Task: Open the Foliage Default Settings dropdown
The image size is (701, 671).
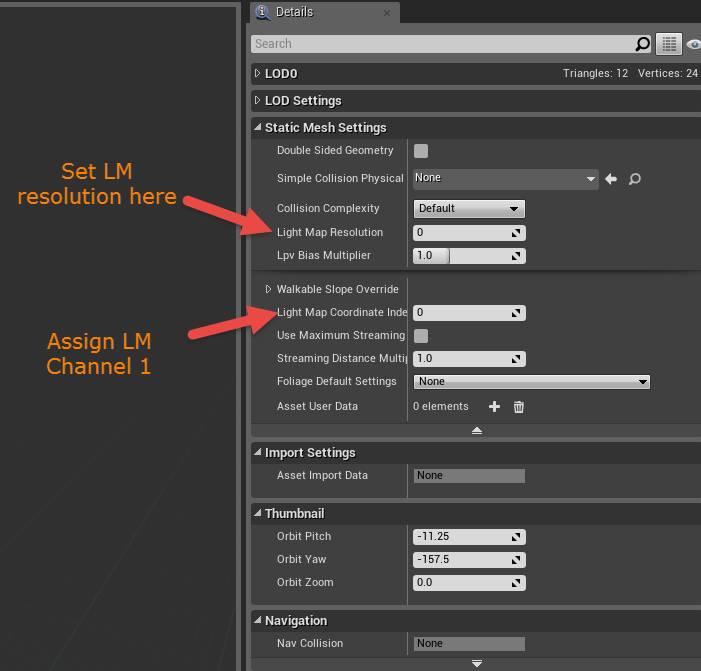Action: [x=532, y=382]
